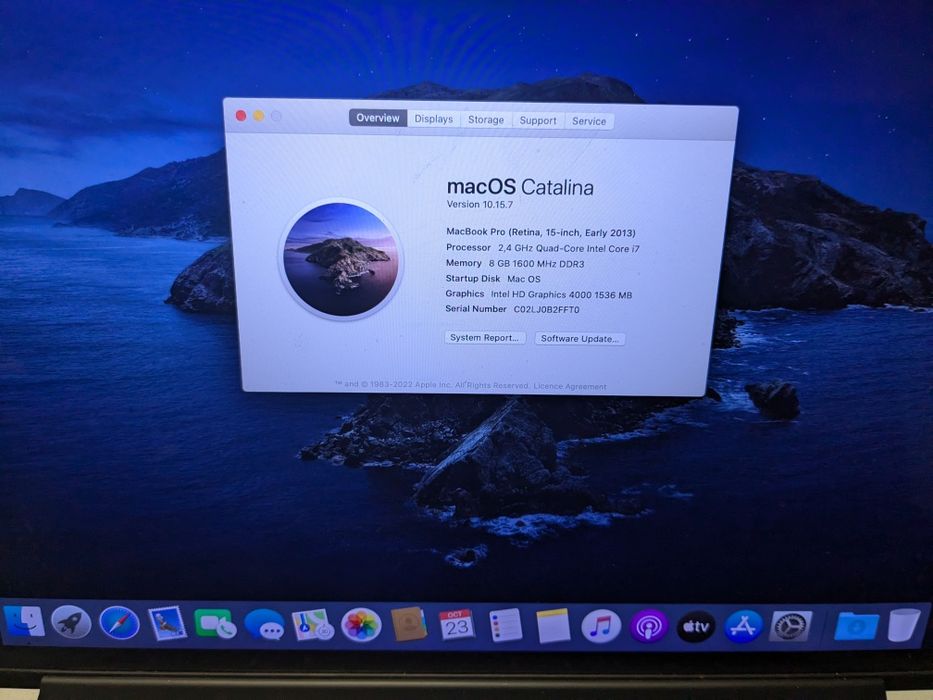
Task: Open App Store icon in Dock
Action: pos(743,627)
